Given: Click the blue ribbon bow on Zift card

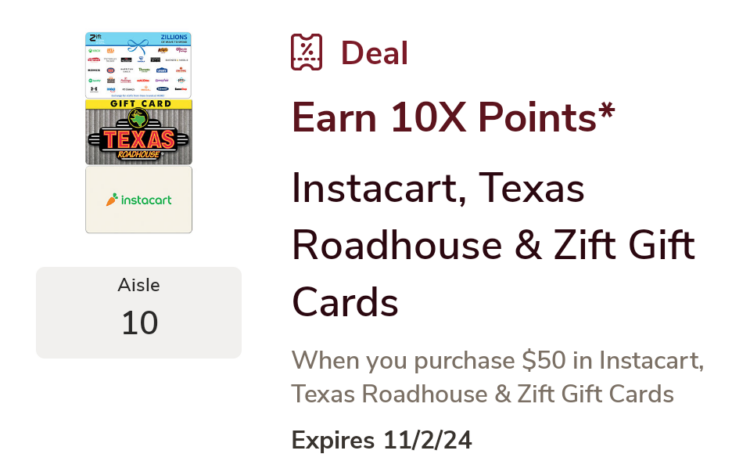Looking at the screenshot, I should (x=138, y=45).
